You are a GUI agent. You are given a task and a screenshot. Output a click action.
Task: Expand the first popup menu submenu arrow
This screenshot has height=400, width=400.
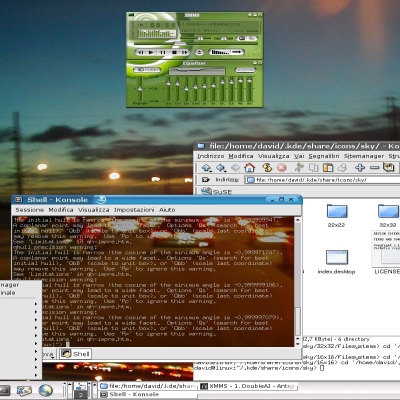tap(36, 304)
